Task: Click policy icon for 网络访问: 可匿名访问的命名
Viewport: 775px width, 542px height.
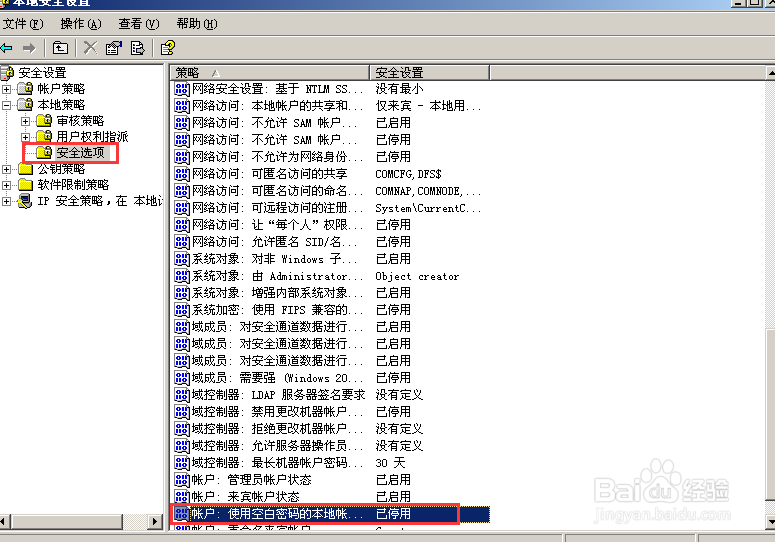Action: (182, 191)
